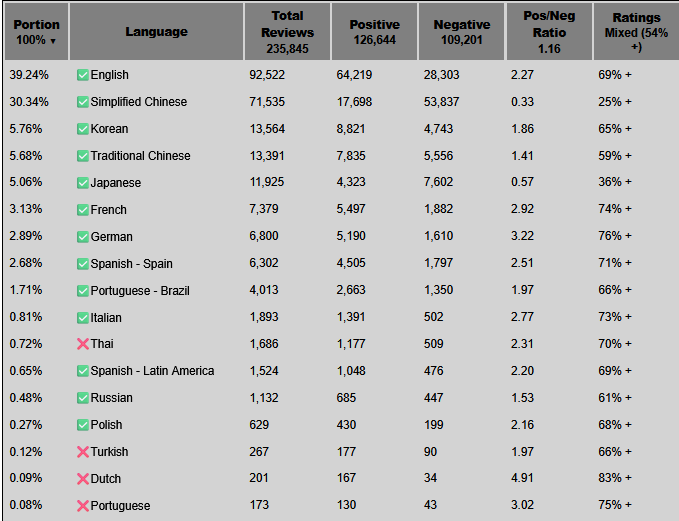Click the green checkmark next to Italian
This screenshot has width=679, height=521.
pos(83,318)
